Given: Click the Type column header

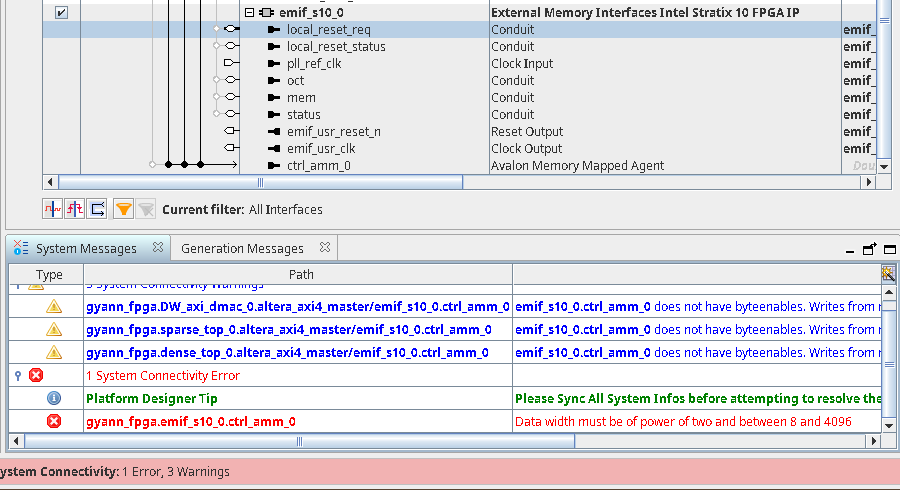Looking at the screenshot, I should tap(49, 274).
